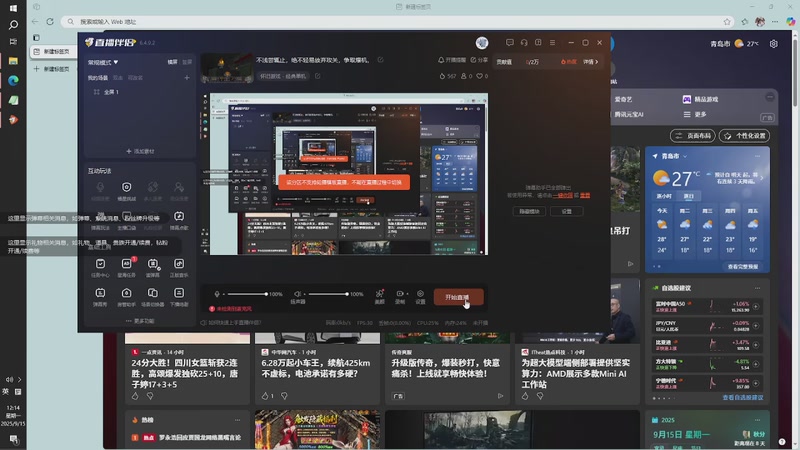The image size is (800, 450).
Task: Open the 弹幕秀 danmaku show tool
Action: click(x=100, y=296)
